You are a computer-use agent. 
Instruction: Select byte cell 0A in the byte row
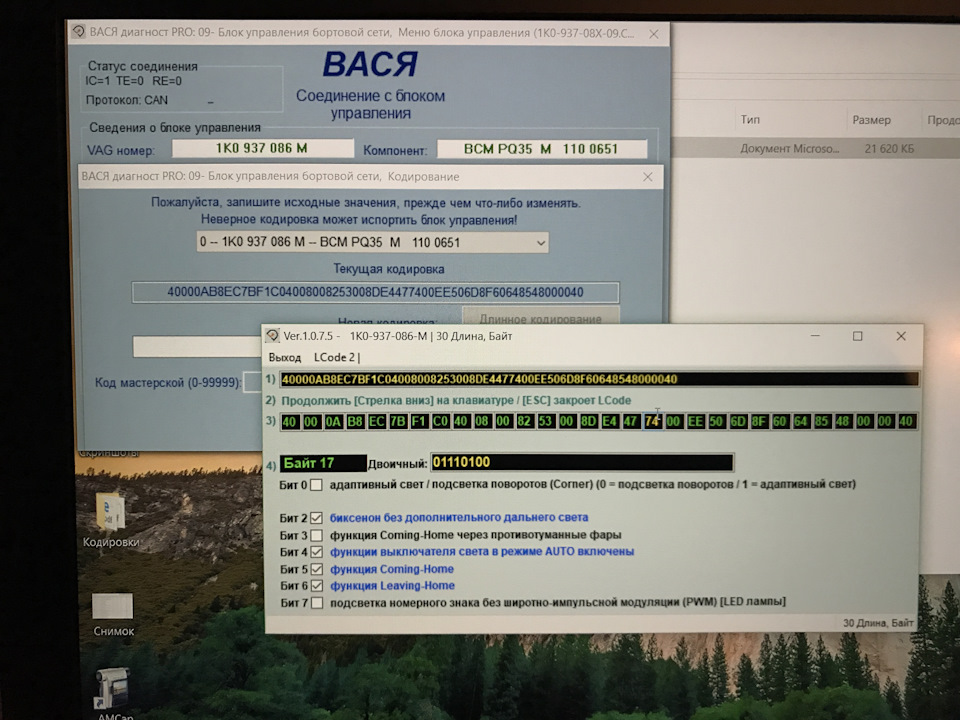(x=333, y=421)
